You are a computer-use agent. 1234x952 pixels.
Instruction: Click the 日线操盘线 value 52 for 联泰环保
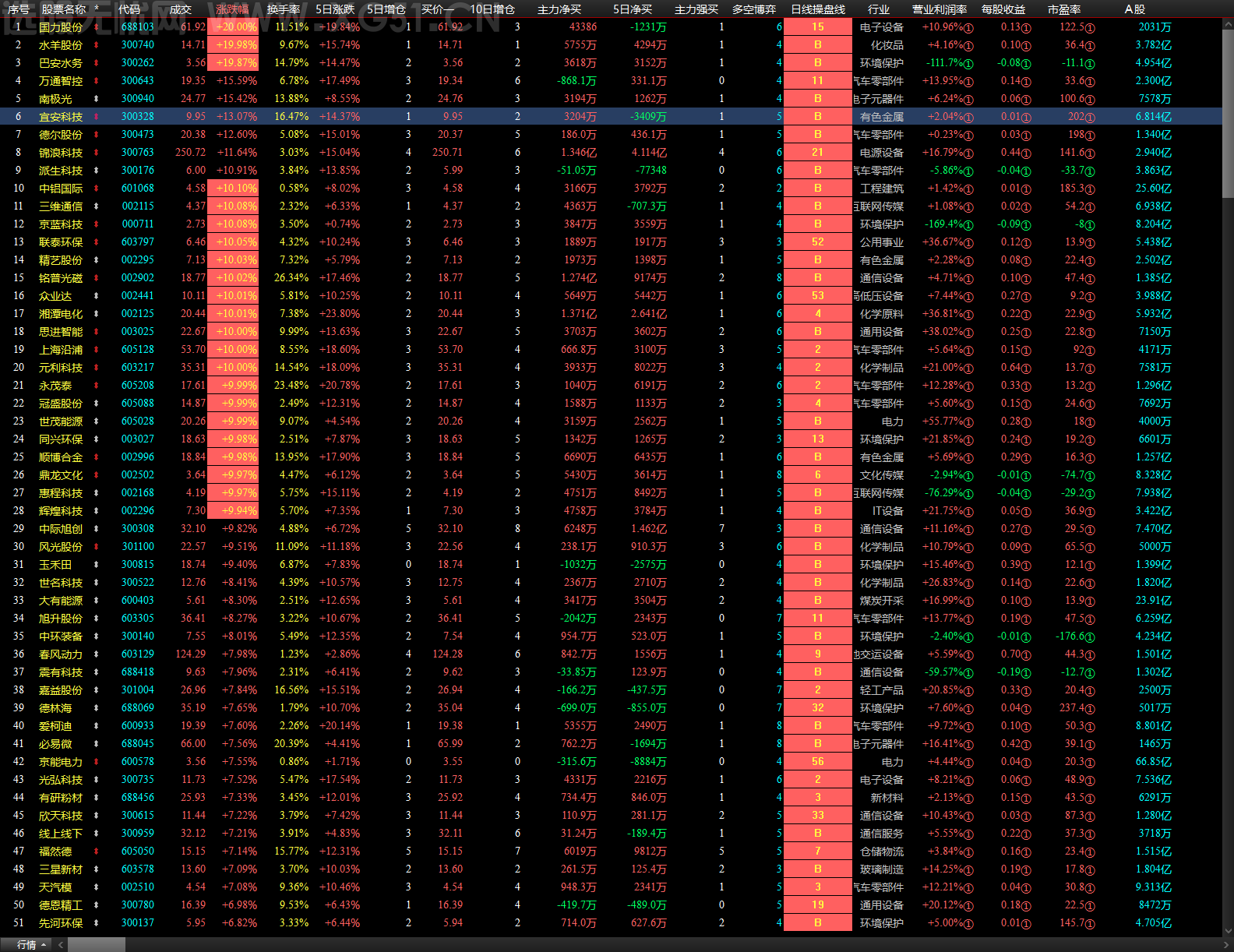coord(818,242)
